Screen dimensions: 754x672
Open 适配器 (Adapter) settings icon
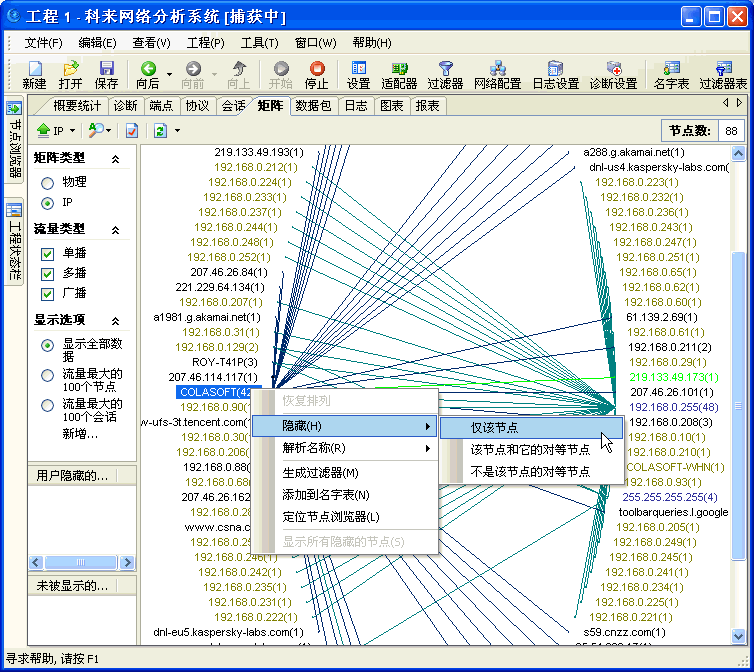[x=399, y=69]
